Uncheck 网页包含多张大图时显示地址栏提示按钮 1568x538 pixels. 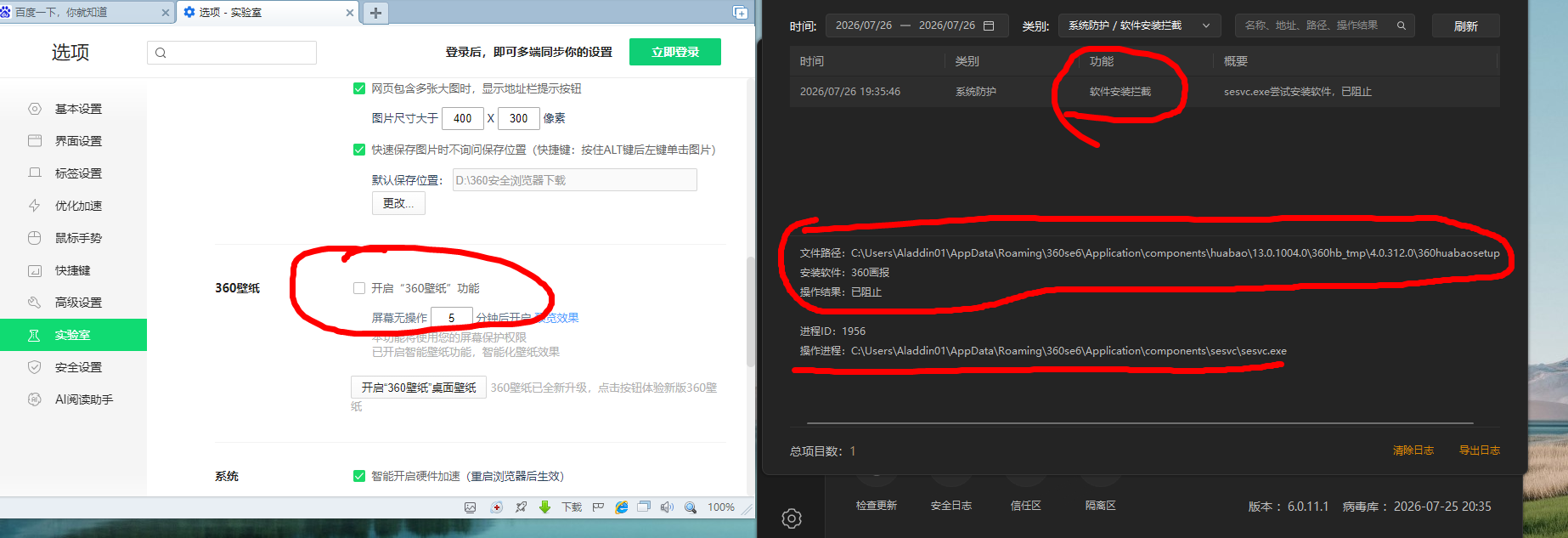click(x=358, y=88)
